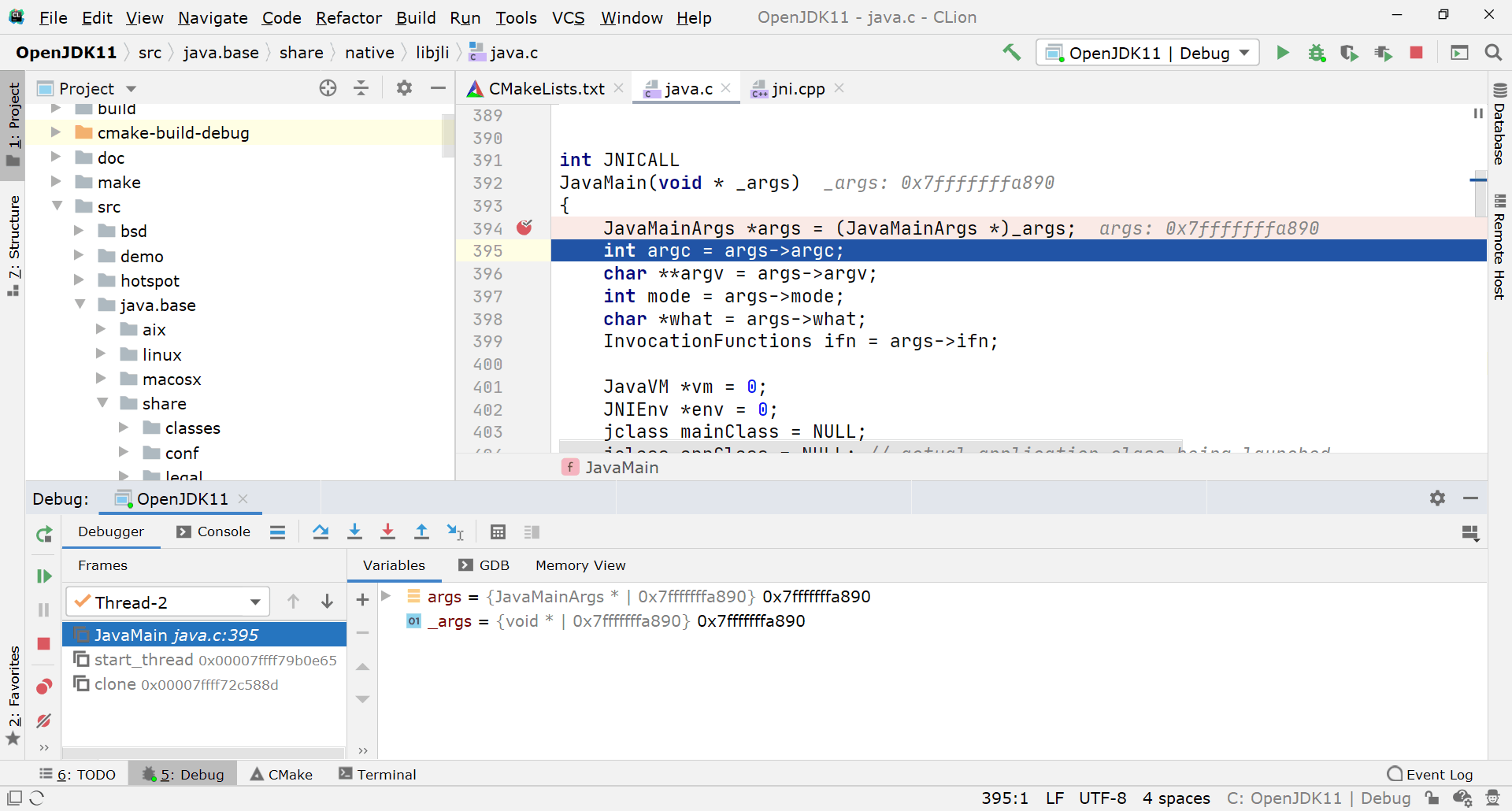Open Project view selector dropdown
The height and width of the screenshot is (811, 1512).
(x=87, y=88)
